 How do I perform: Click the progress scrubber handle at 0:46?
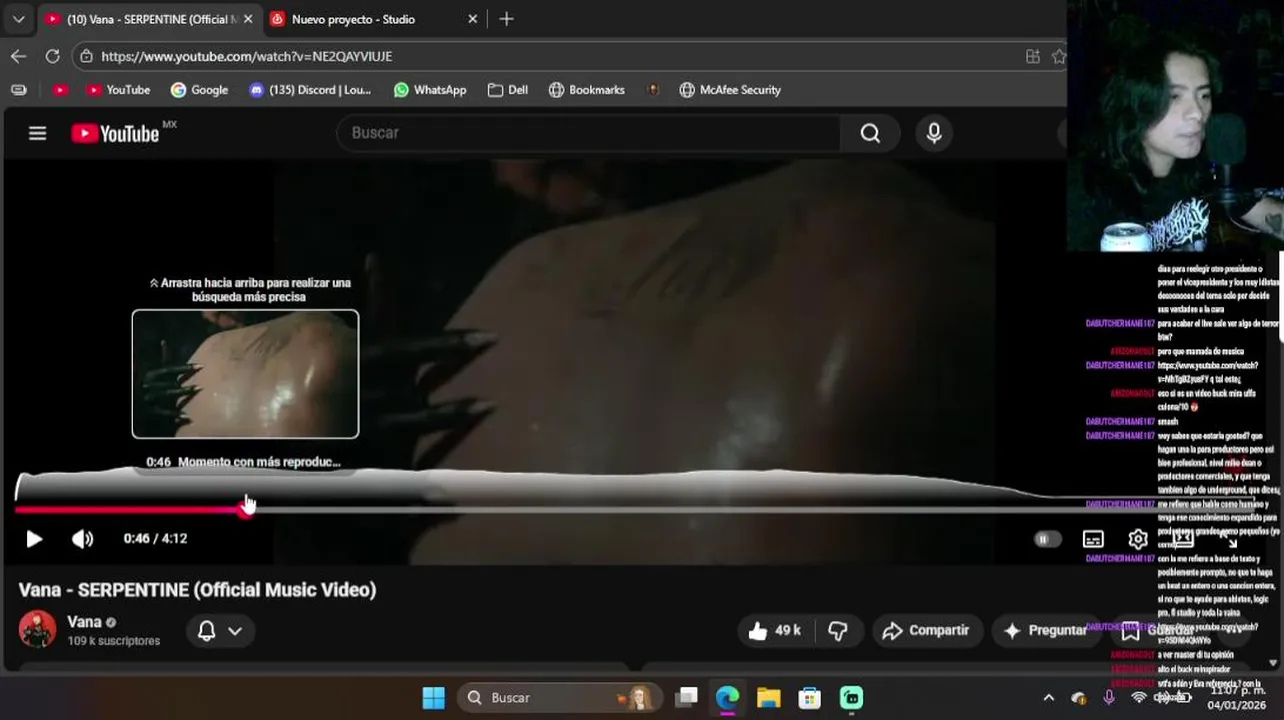(246, 509)
